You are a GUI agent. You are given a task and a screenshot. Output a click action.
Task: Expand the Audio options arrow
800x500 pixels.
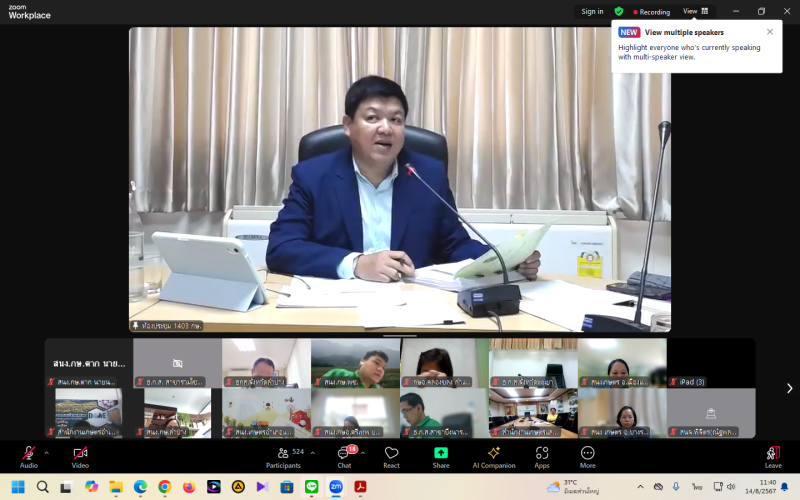point(46,452)
